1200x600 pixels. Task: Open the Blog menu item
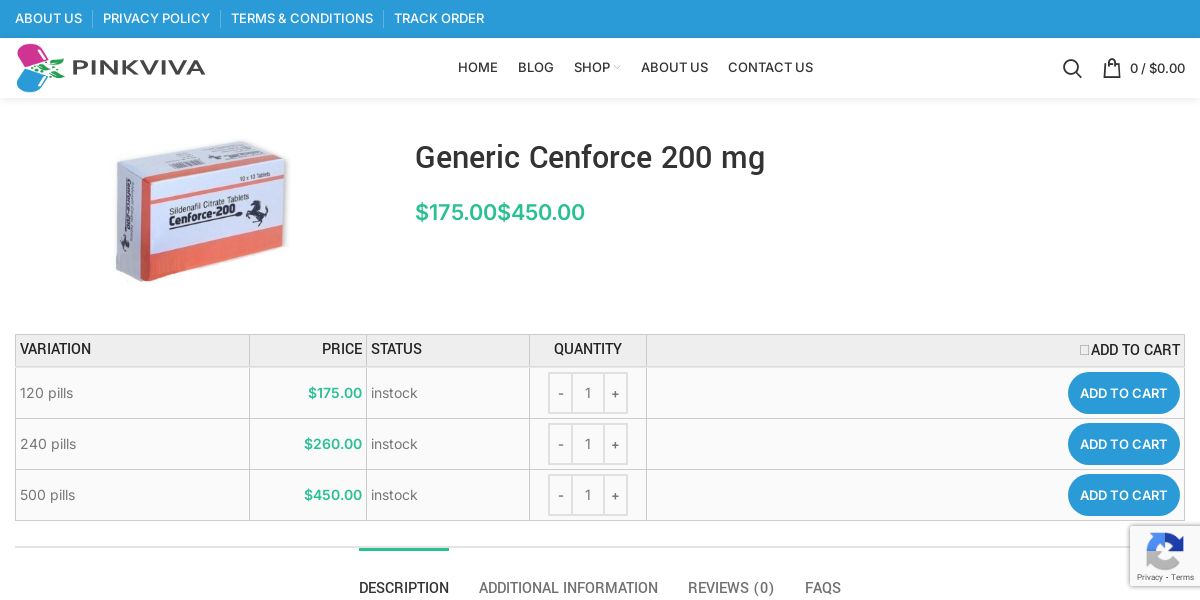coord(536,68)
